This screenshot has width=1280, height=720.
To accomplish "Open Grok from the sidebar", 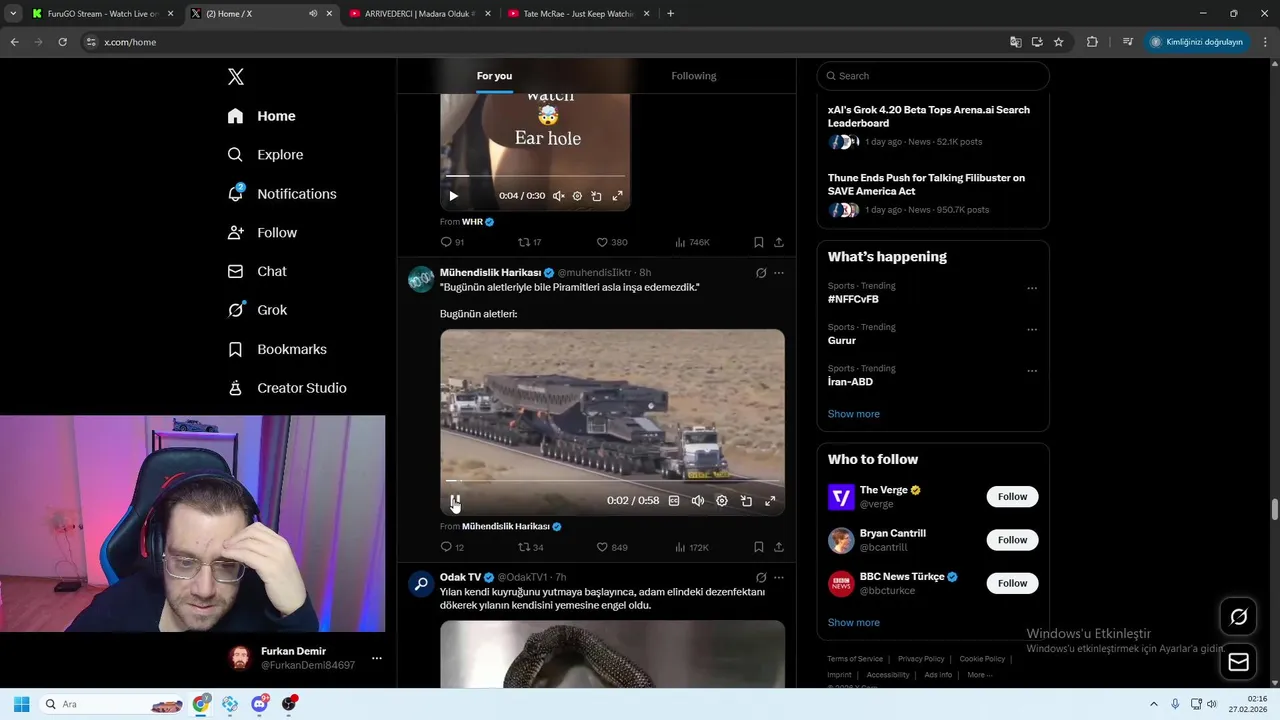I will 257,310.
